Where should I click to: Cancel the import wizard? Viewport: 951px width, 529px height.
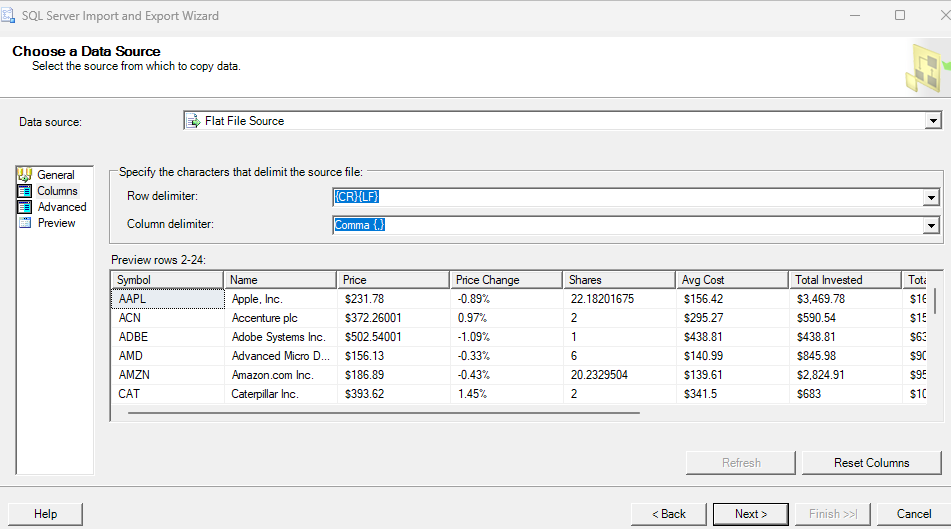[914, 514]
